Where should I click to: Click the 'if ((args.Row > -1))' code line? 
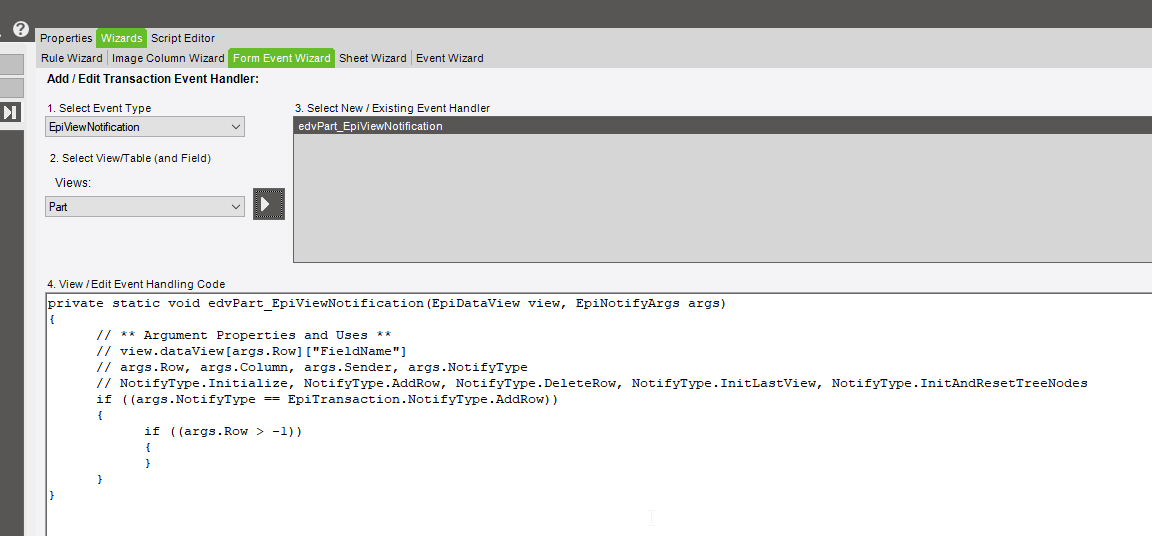[x=223, y=432]
